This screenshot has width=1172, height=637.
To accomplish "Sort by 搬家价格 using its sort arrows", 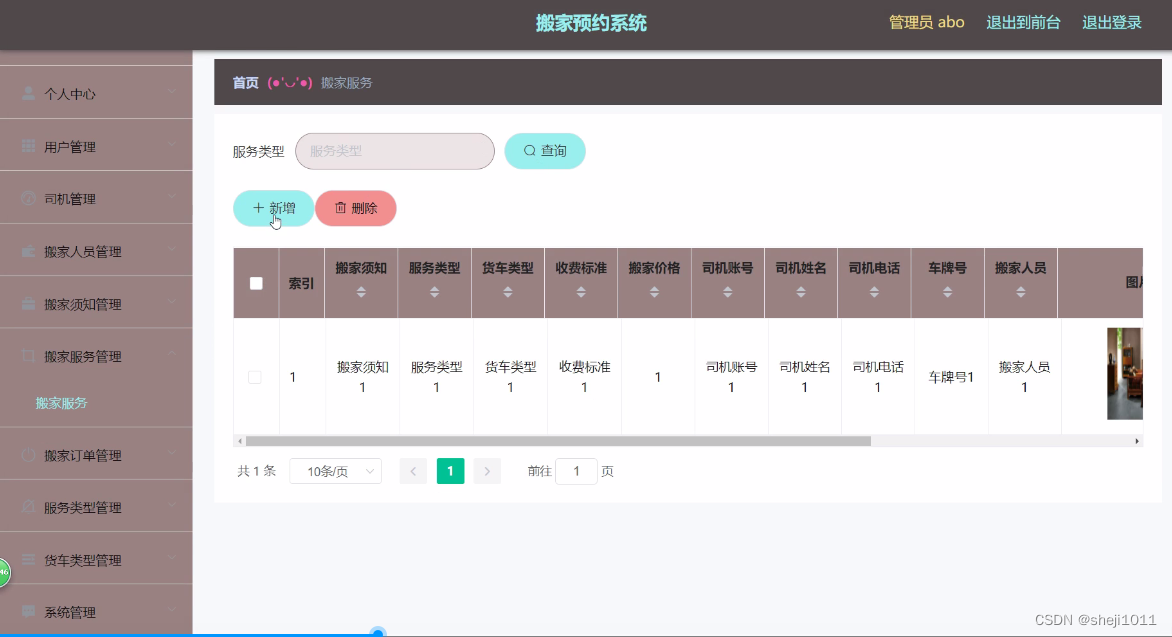I will tap(654, 292).
